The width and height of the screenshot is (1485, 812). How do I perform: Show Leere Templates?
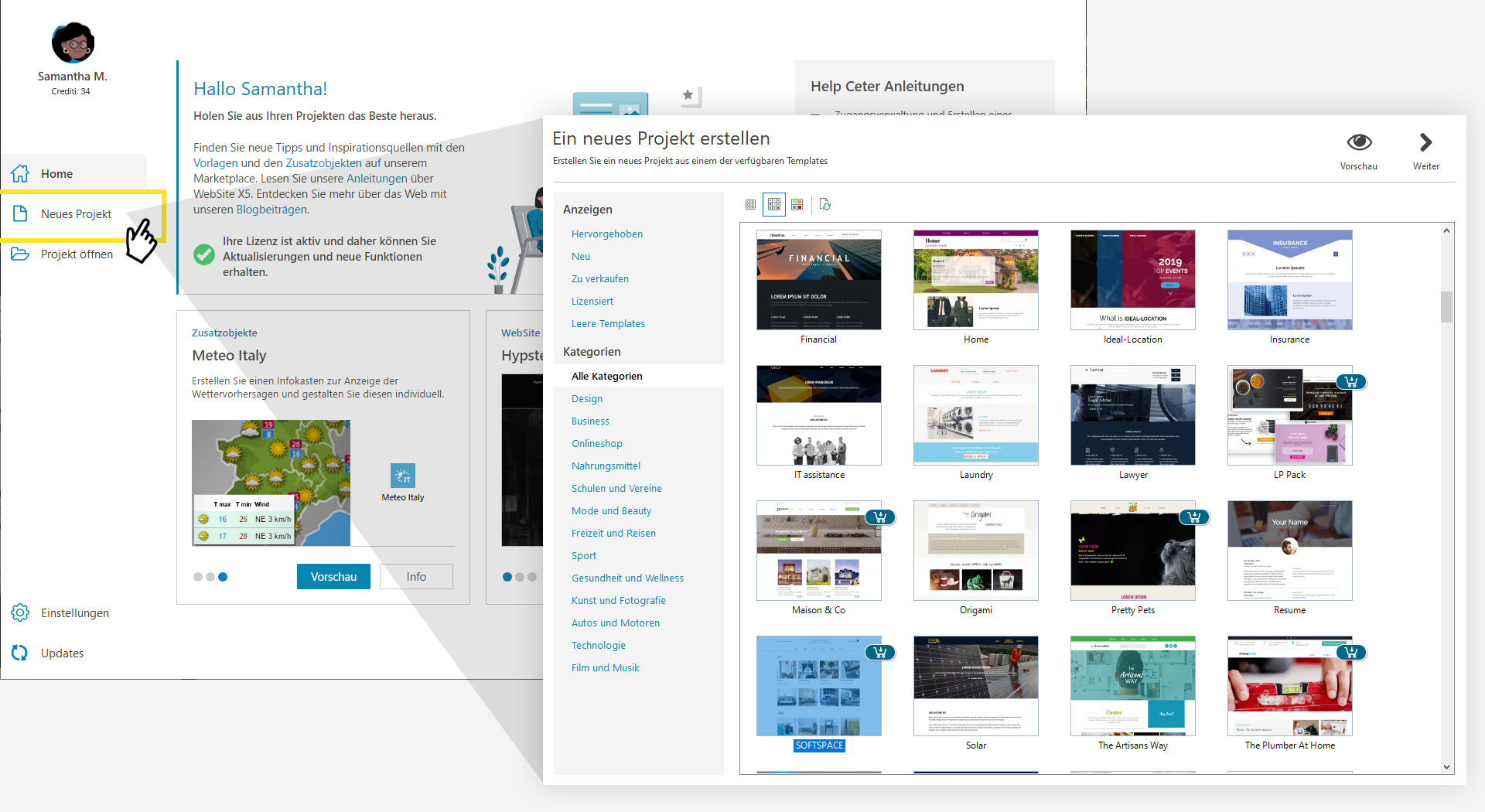coord(608,324)
